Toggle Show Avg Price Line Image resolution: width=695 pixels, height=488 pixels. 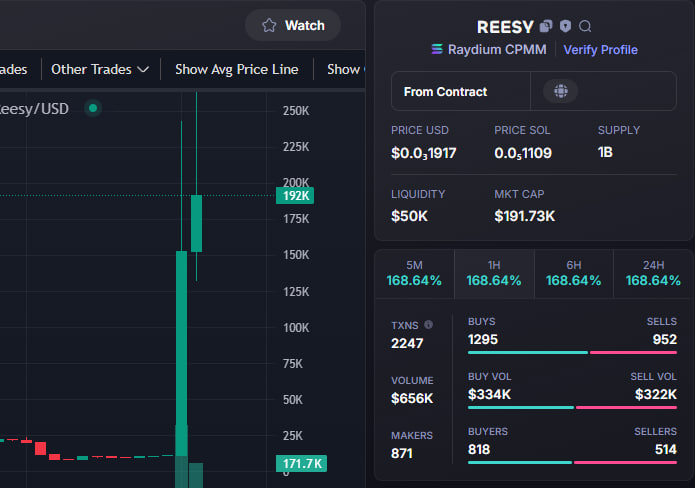(x=237, y=70)
